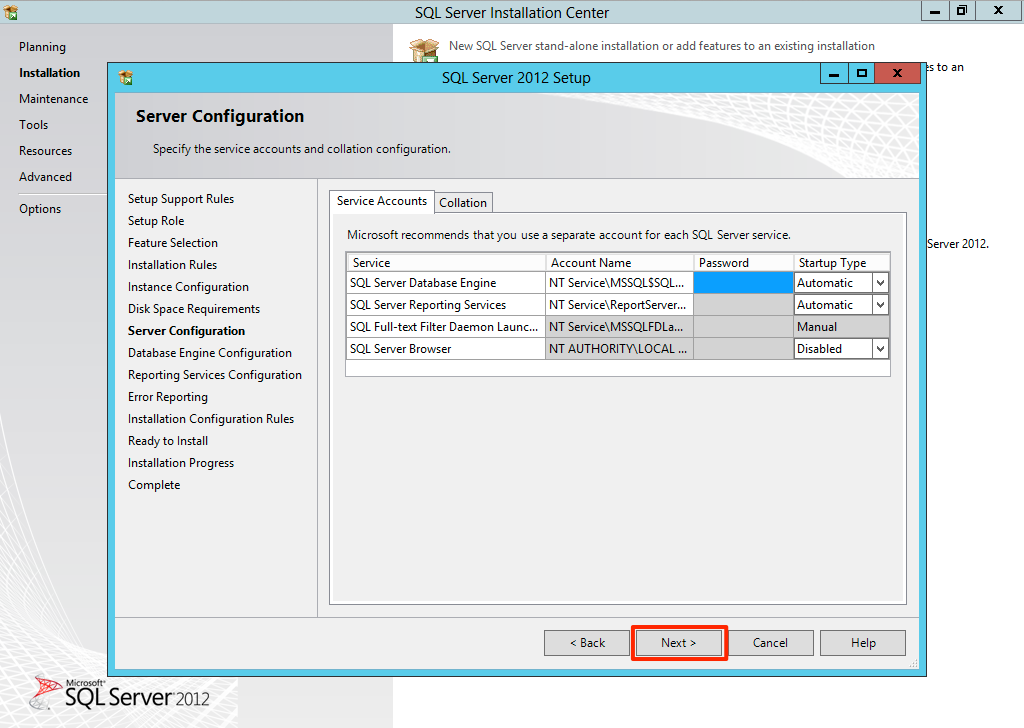Close the SQL Server Installation Center window
Image resolution: width=1024 pixels, height=728 pixels.
998,11
